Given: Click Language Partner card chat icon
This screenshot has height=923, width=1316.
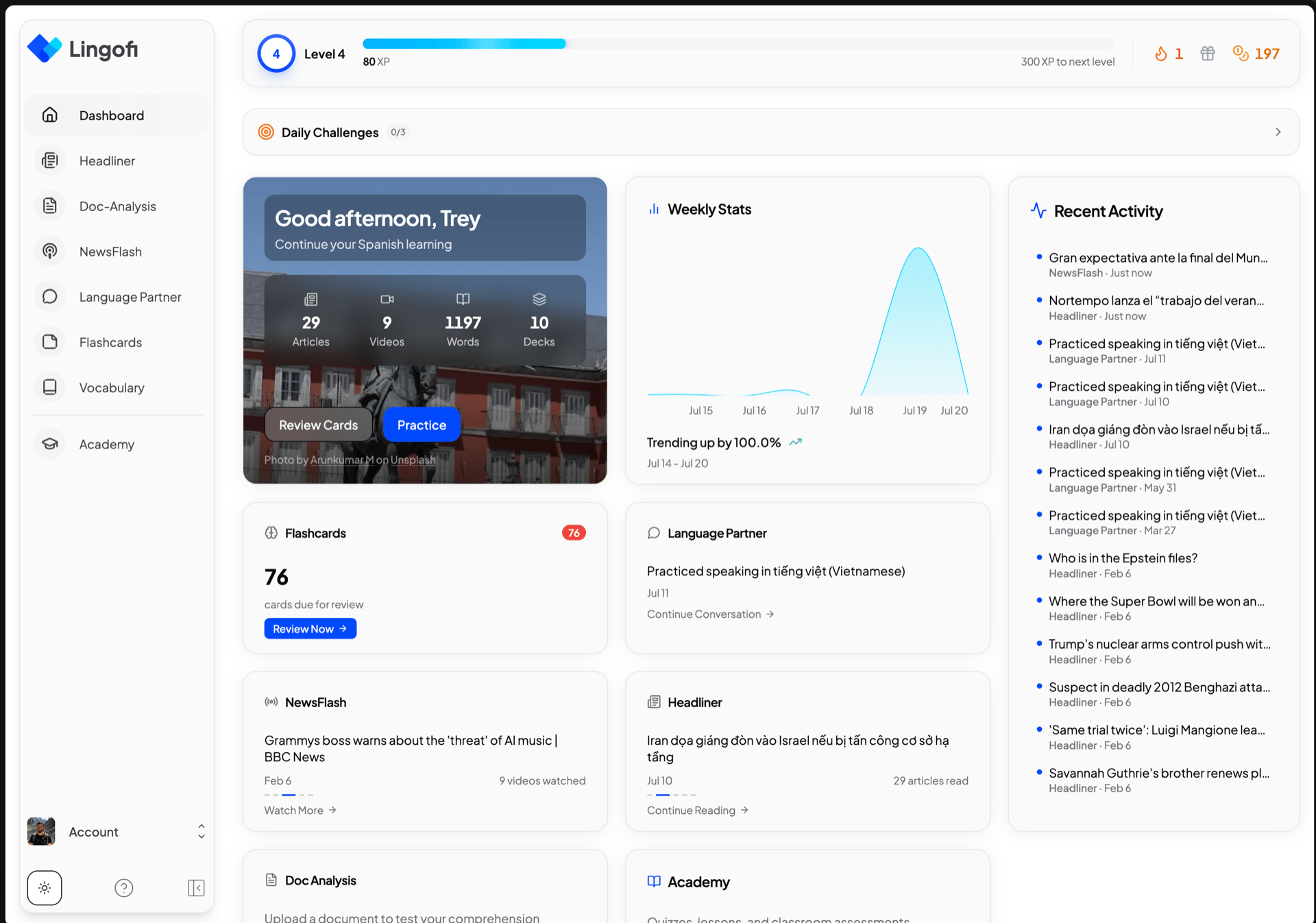Looking at the screenshot, I should tap(654, 533).
